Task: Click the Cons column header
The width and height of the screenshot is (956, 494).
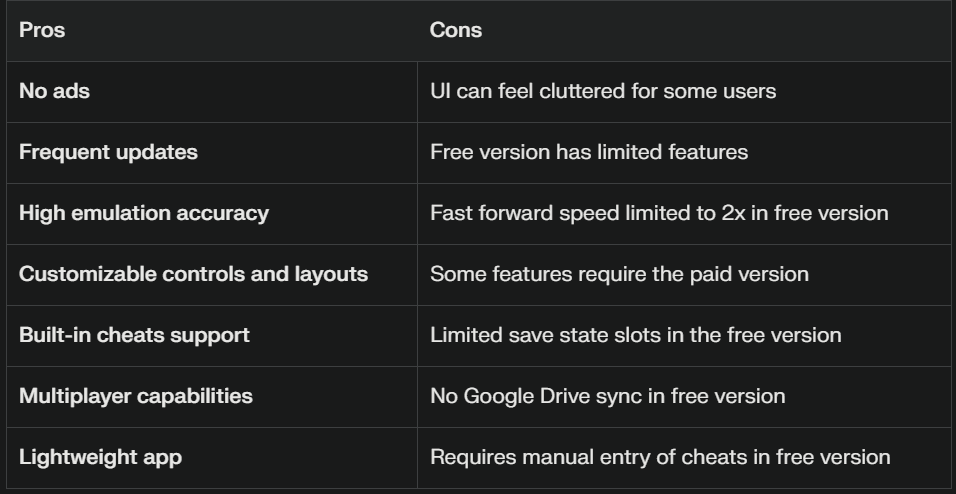Action: (455, 30)
